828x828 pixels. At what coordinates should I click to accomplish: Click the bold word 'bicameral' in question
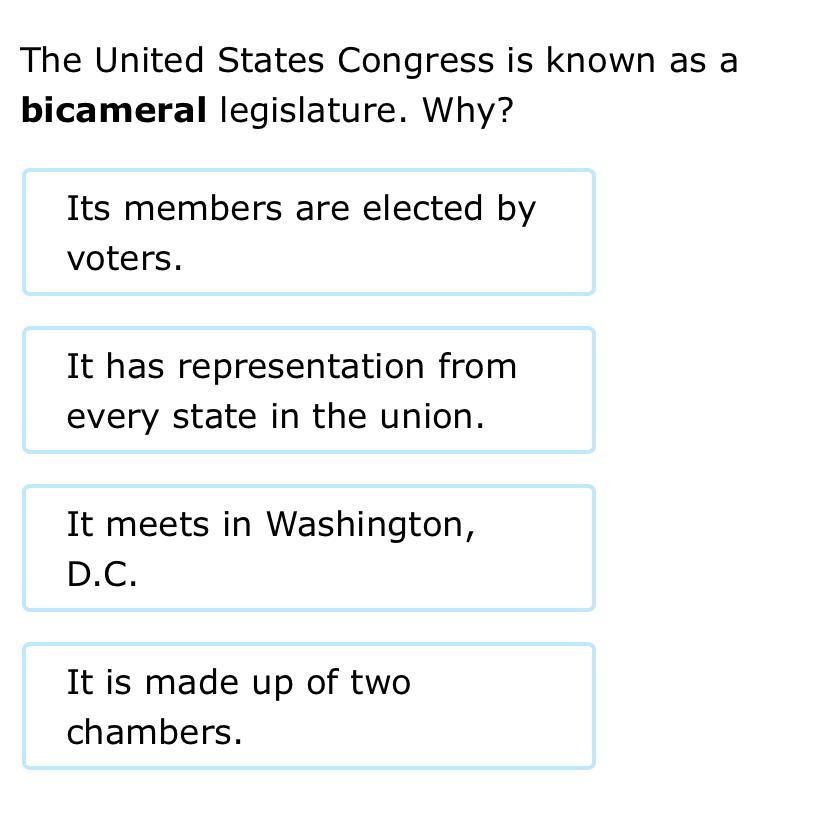tap(114, 110)
